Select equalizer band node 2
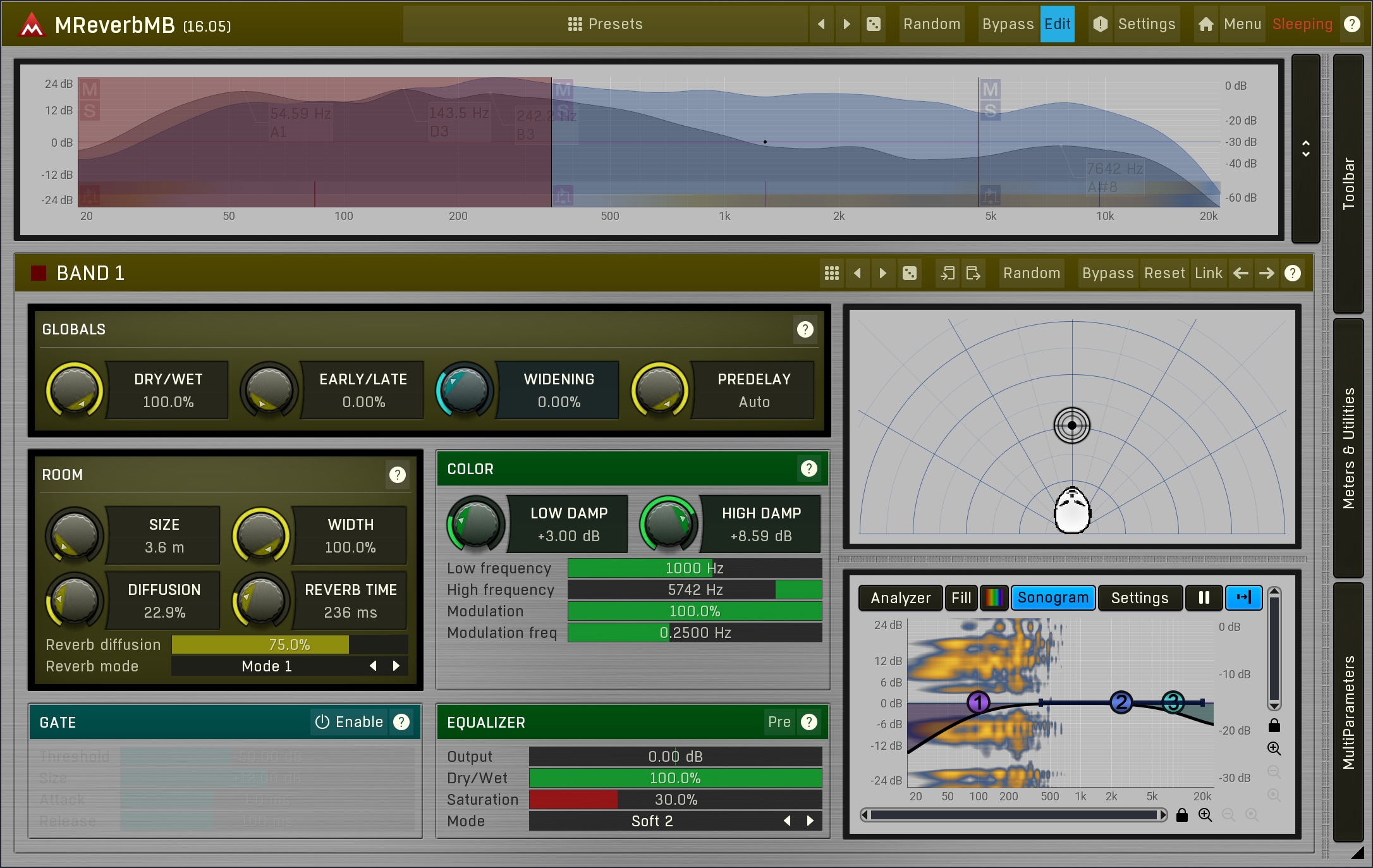1373x868 pixels. (x=1121, y=702)
